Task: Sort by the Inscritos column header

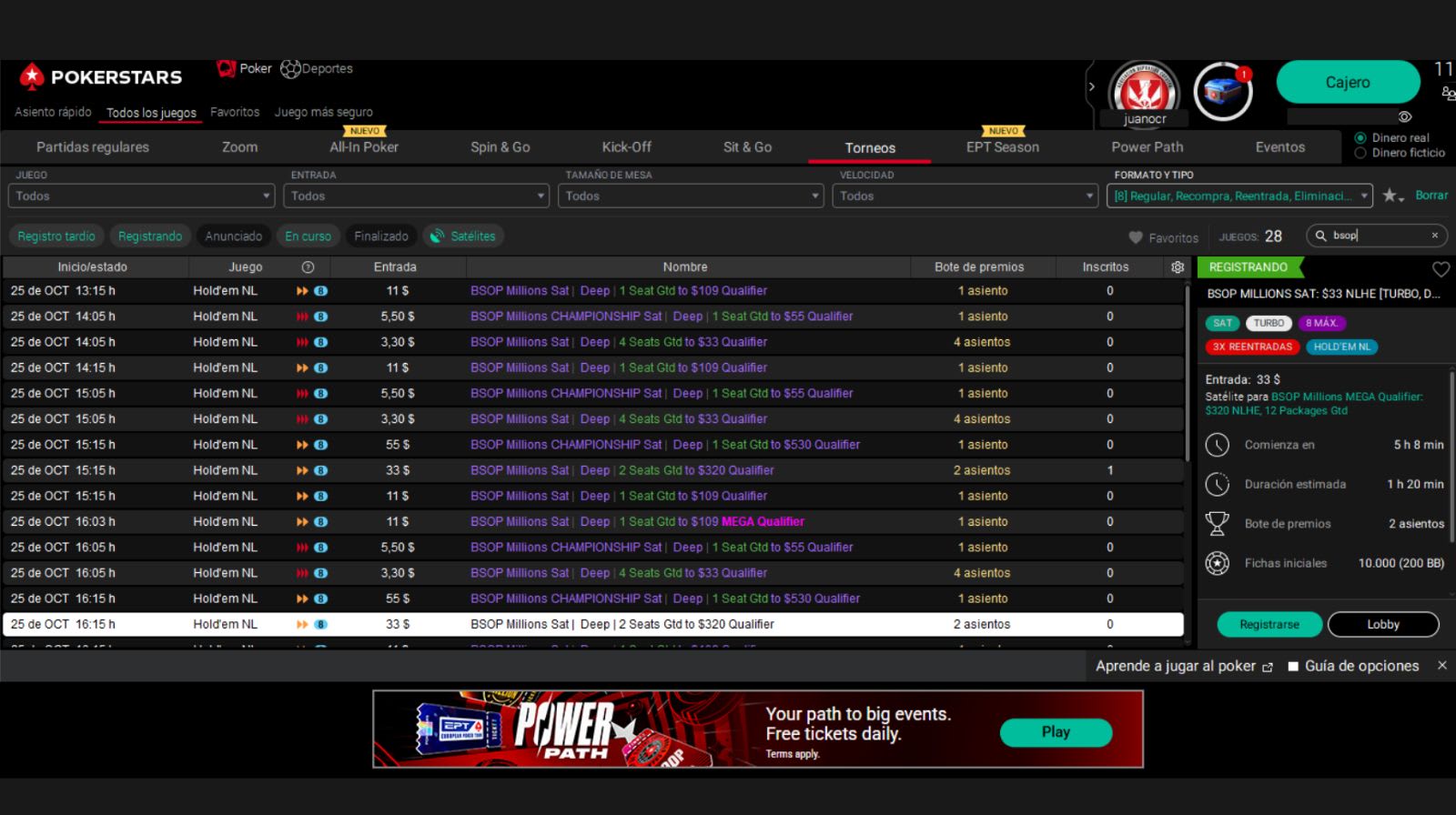Action: point(1106,267)
